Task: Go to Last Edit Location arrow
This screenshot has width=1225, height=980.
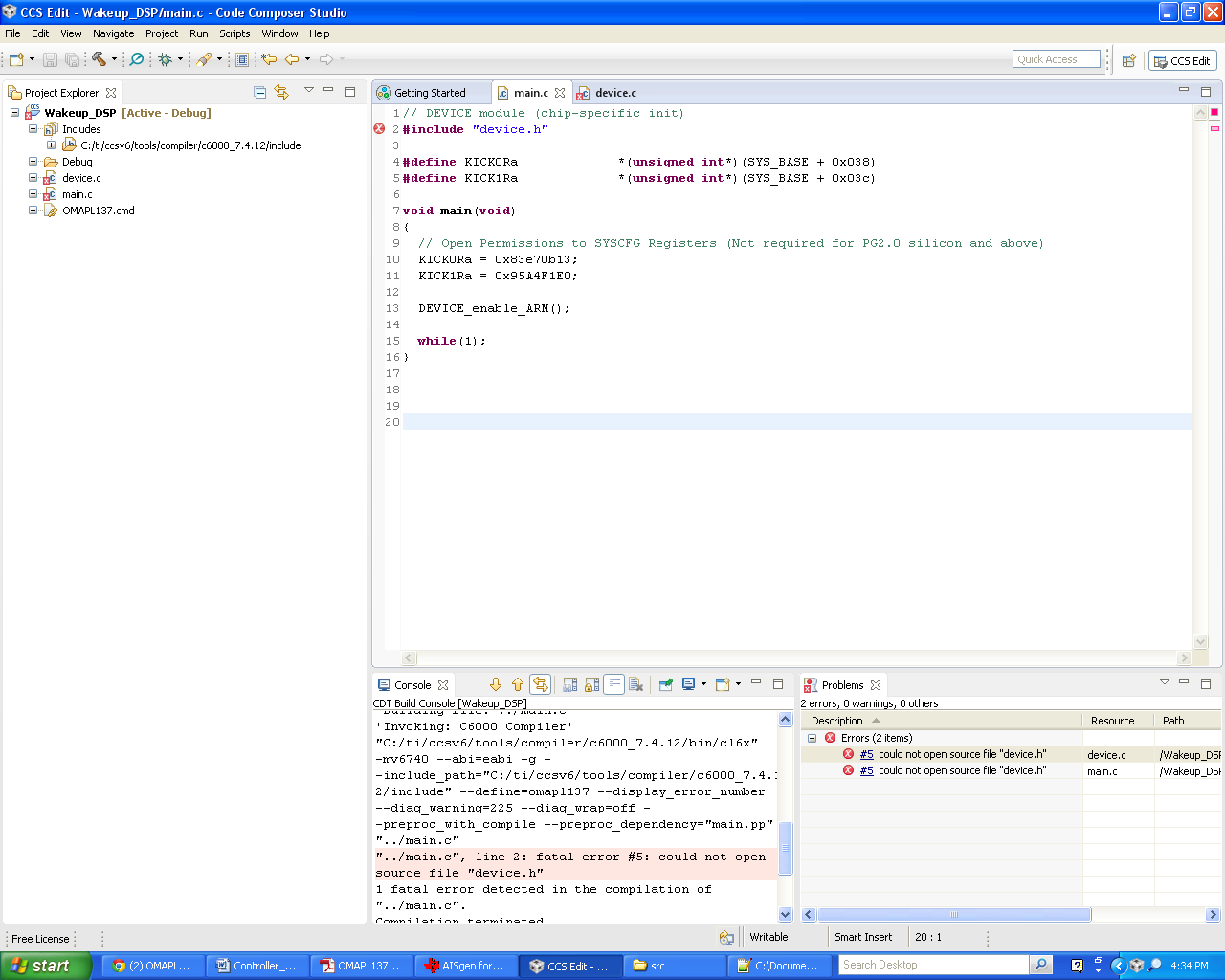Action: point(269,59)
